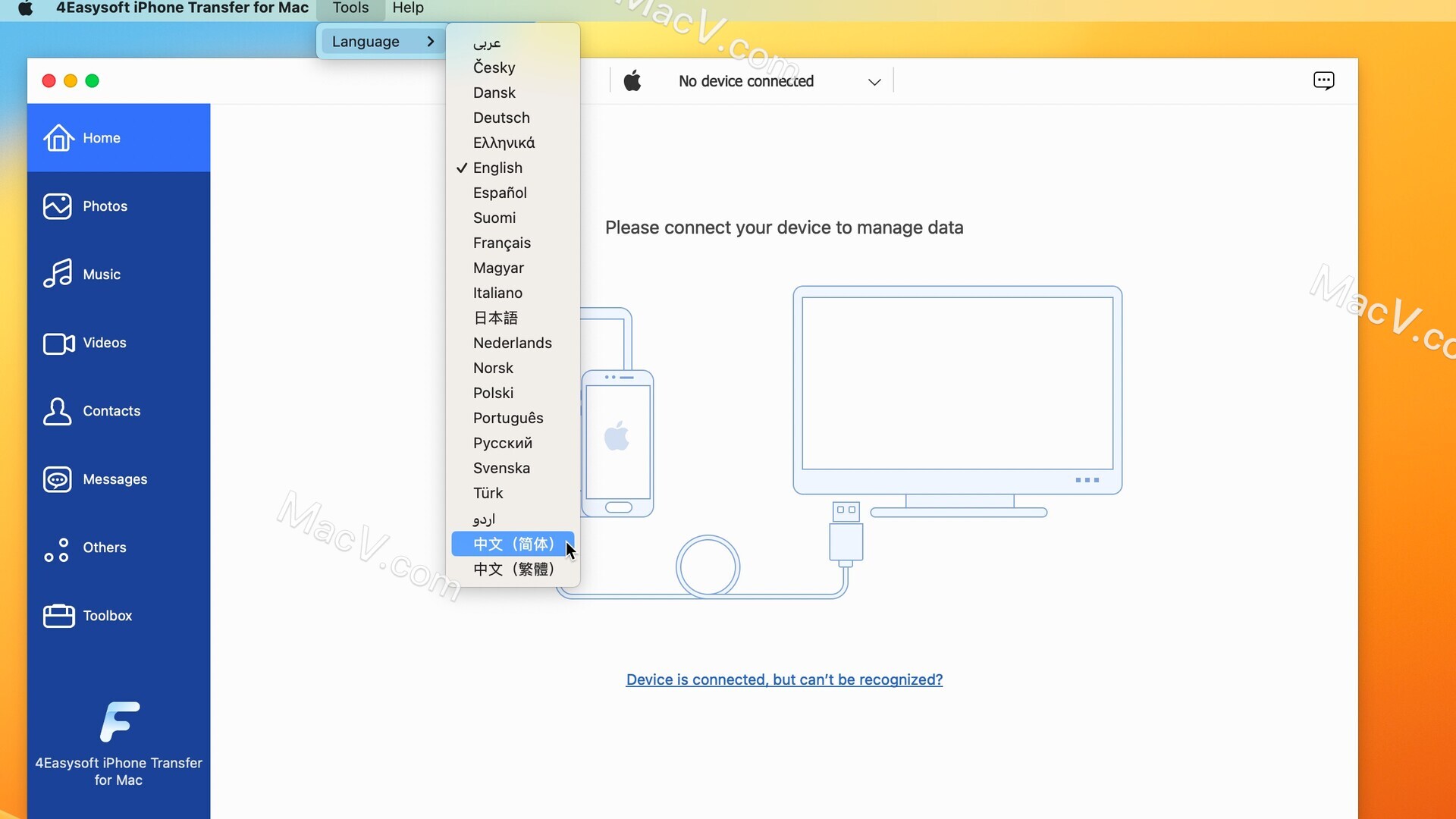Click the Home icon in the sidebar
The height and width of the screenshot is (819, 1456).
coord(58,138)
